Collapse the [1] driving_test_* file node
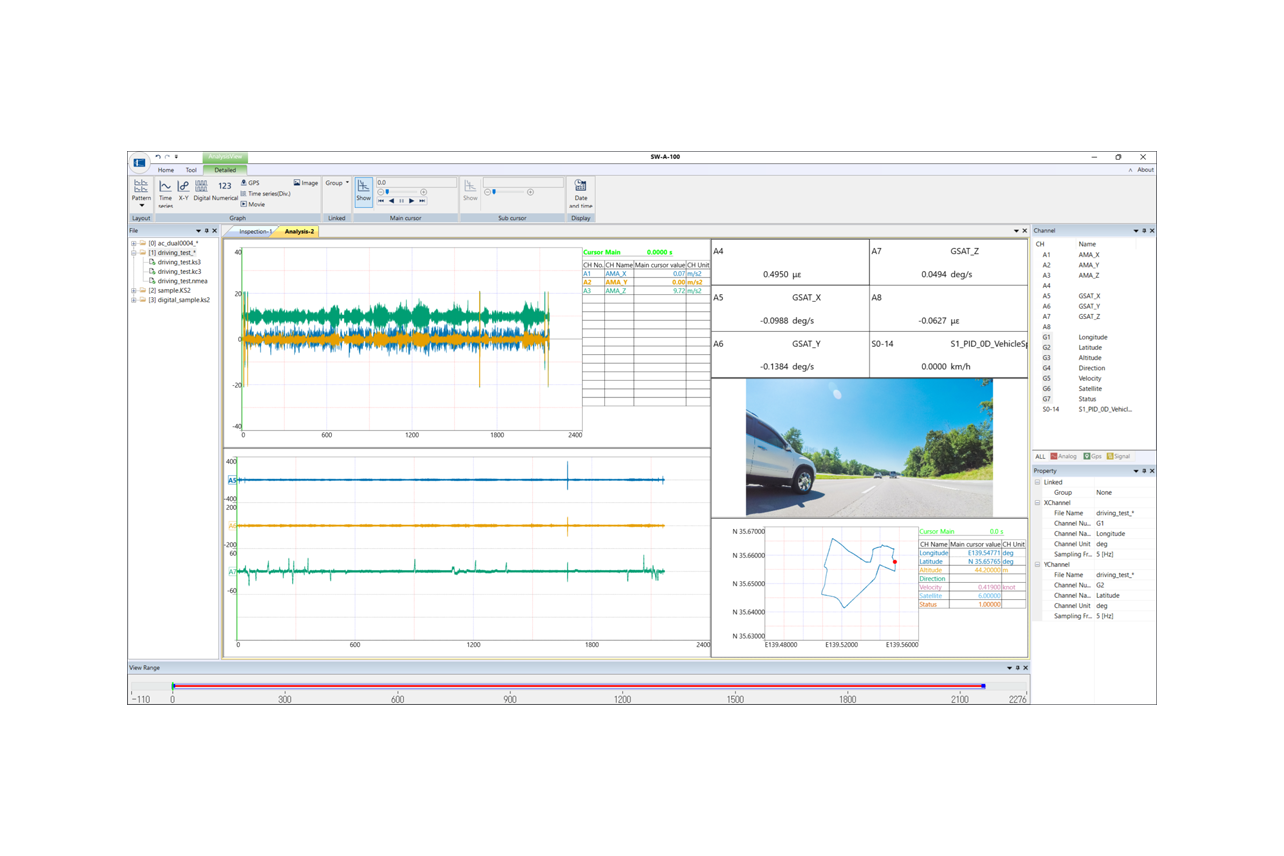The height and width of the screenshot is (856, 1284). (x=134, y=253)
